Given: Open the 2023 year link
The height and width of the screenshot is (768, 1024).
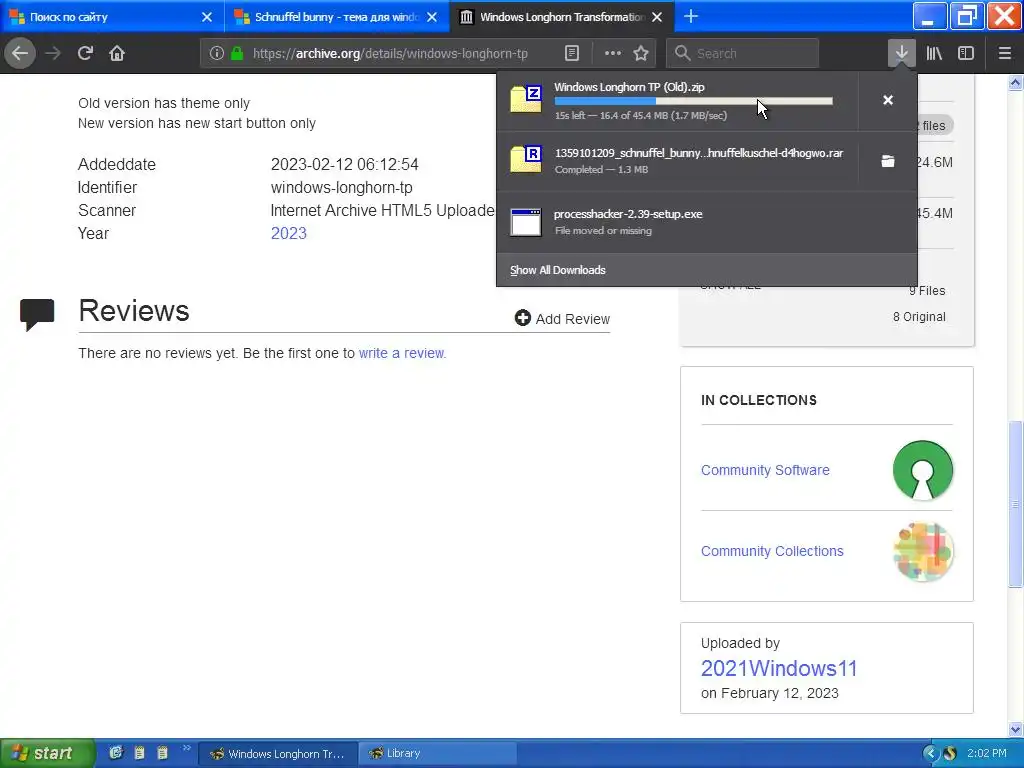Looking at the screenshot, I should tap(289, 233).
